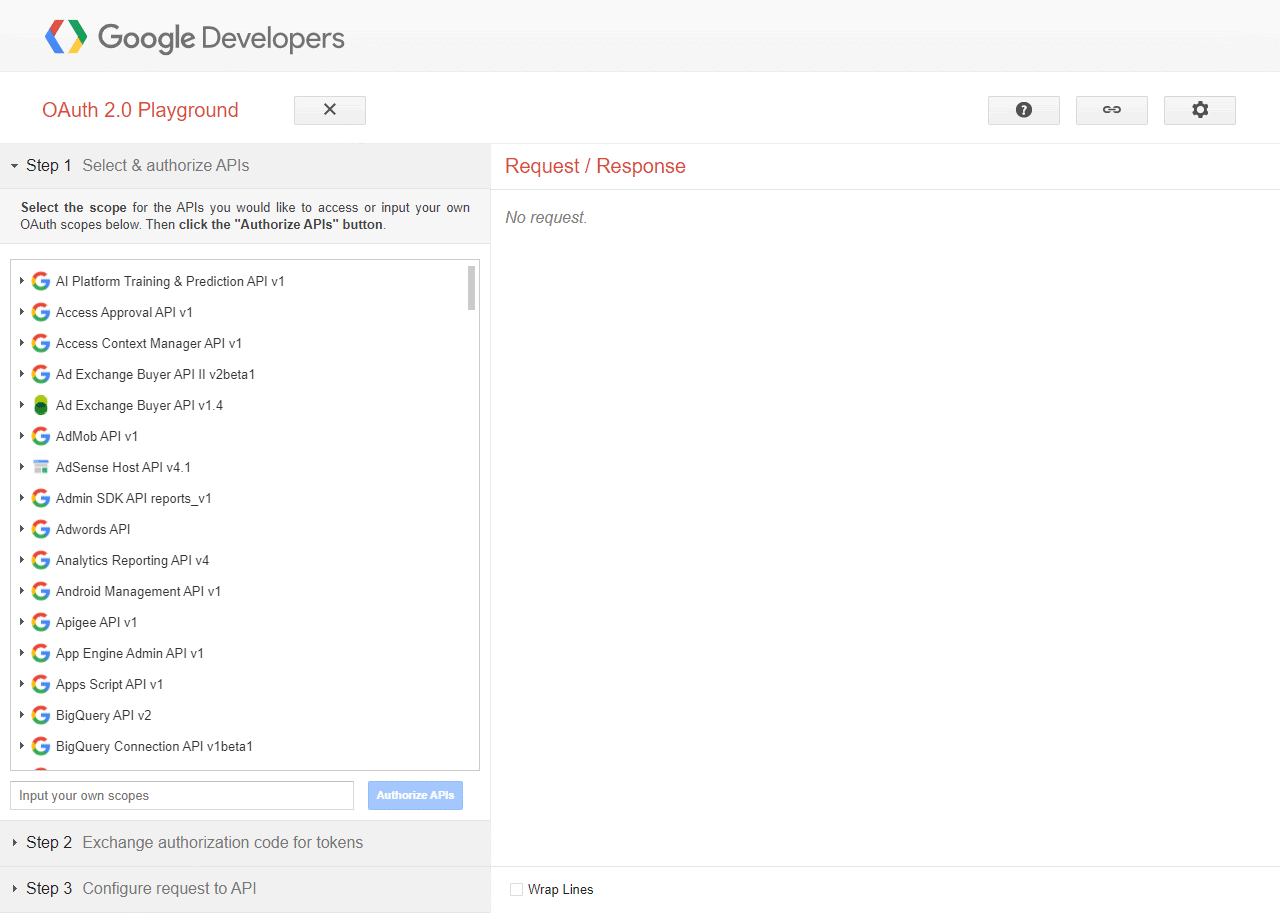
Task: Expand the Adwords API tree arrow
Action: pos(21,529)
